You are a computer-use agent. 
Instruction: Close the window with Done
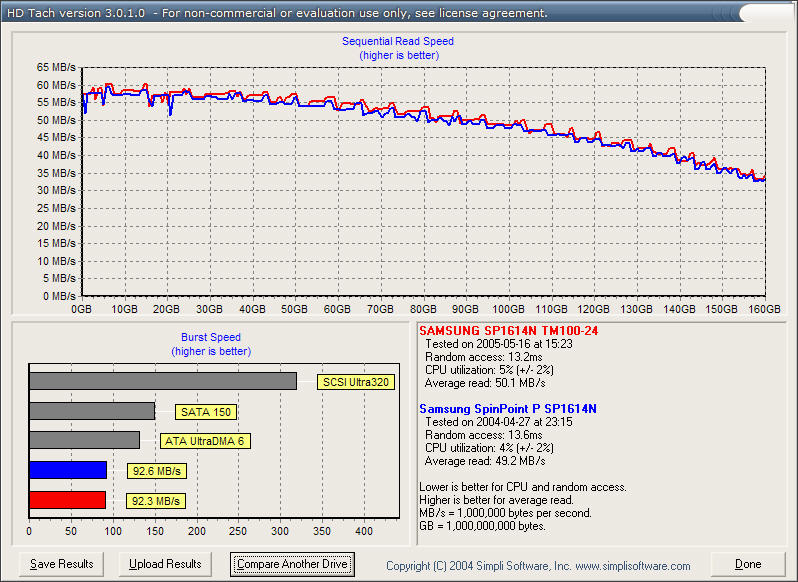pos(748,564)
